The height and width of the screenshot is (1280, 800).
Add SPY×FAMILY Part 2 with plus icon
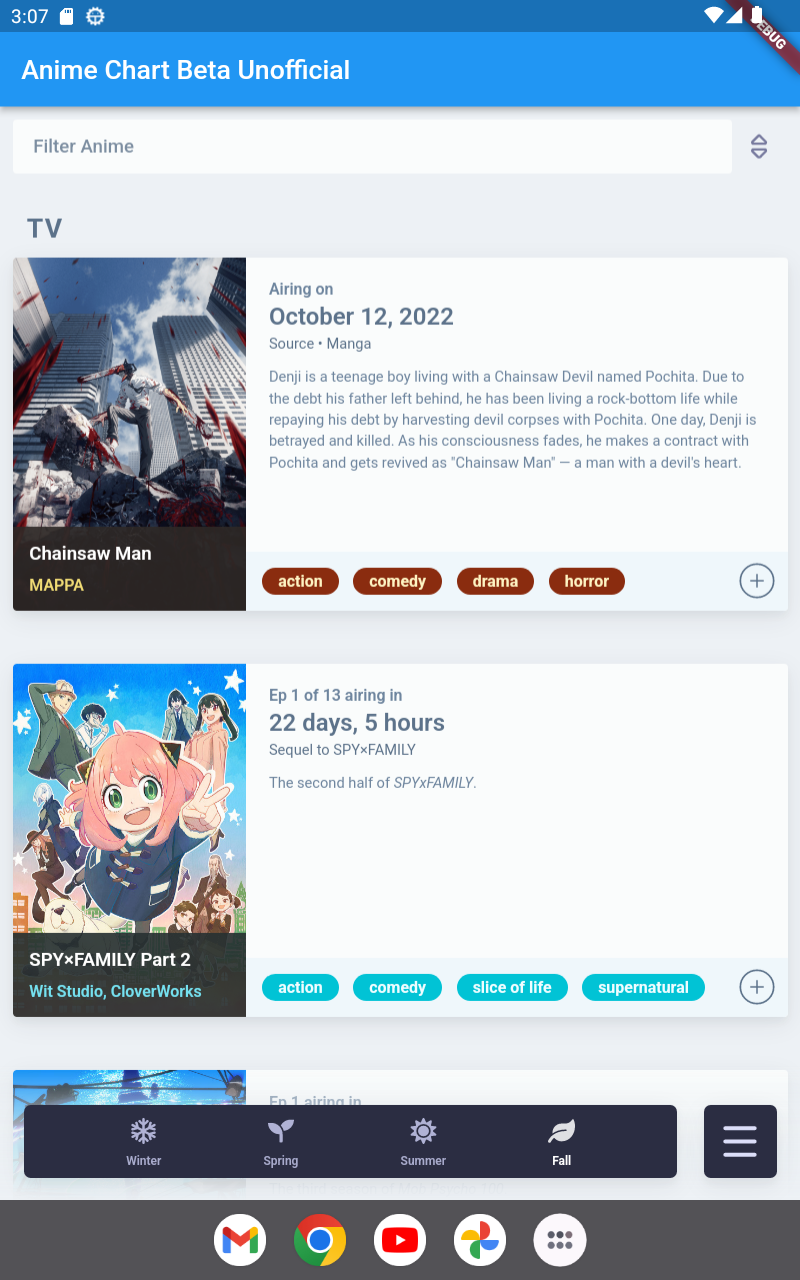[757, 987]
